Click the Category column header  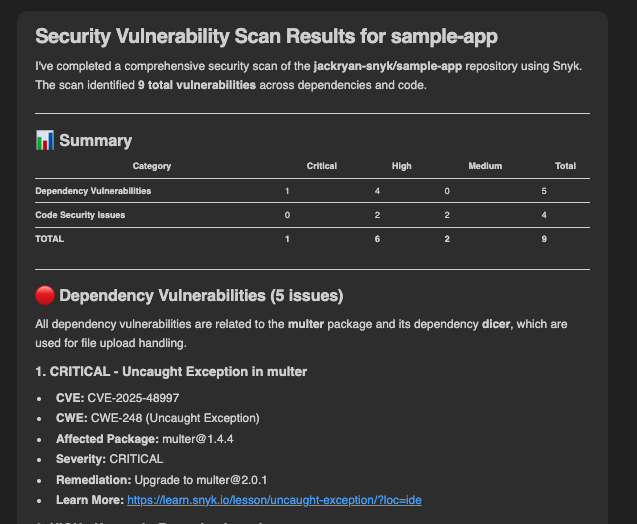point(152,166)
